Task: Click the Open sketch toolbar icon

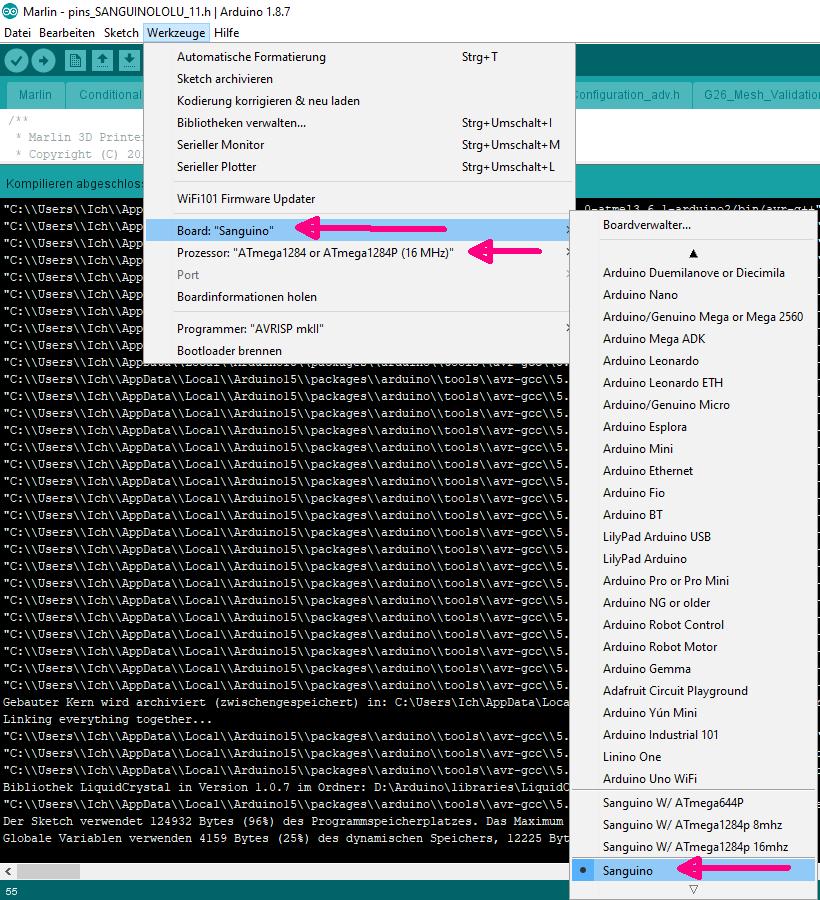Action: pos(102,60)
